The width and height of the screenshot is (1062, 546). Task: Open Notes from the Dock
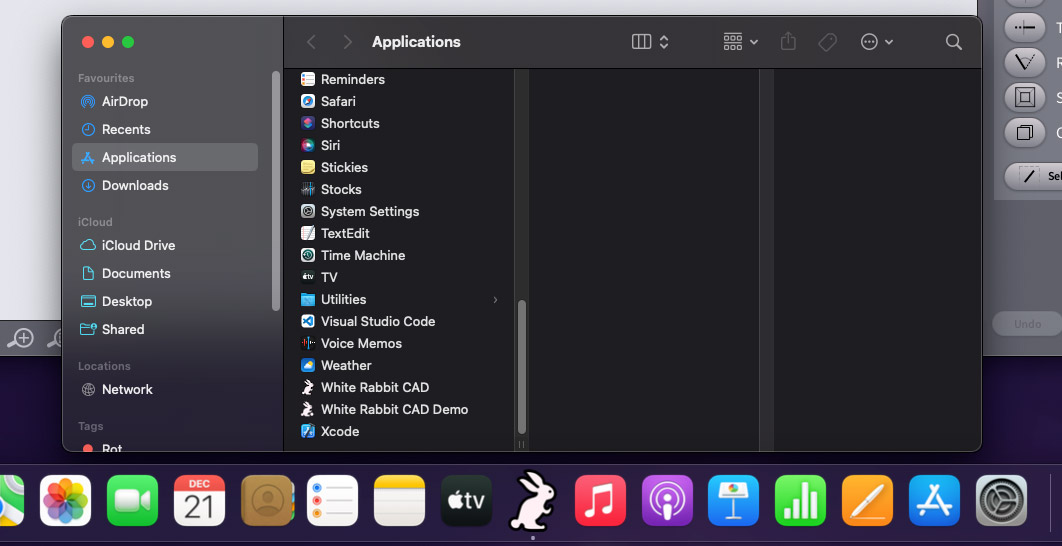[x=400, y=501]
